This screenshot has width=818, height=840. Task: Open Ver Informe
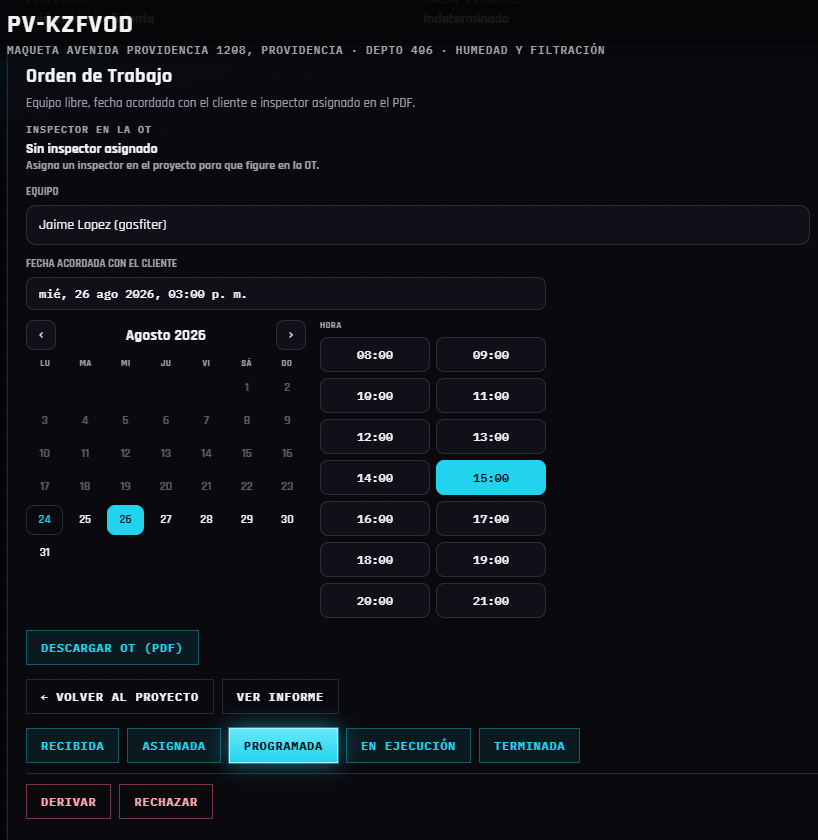[280, 696]
